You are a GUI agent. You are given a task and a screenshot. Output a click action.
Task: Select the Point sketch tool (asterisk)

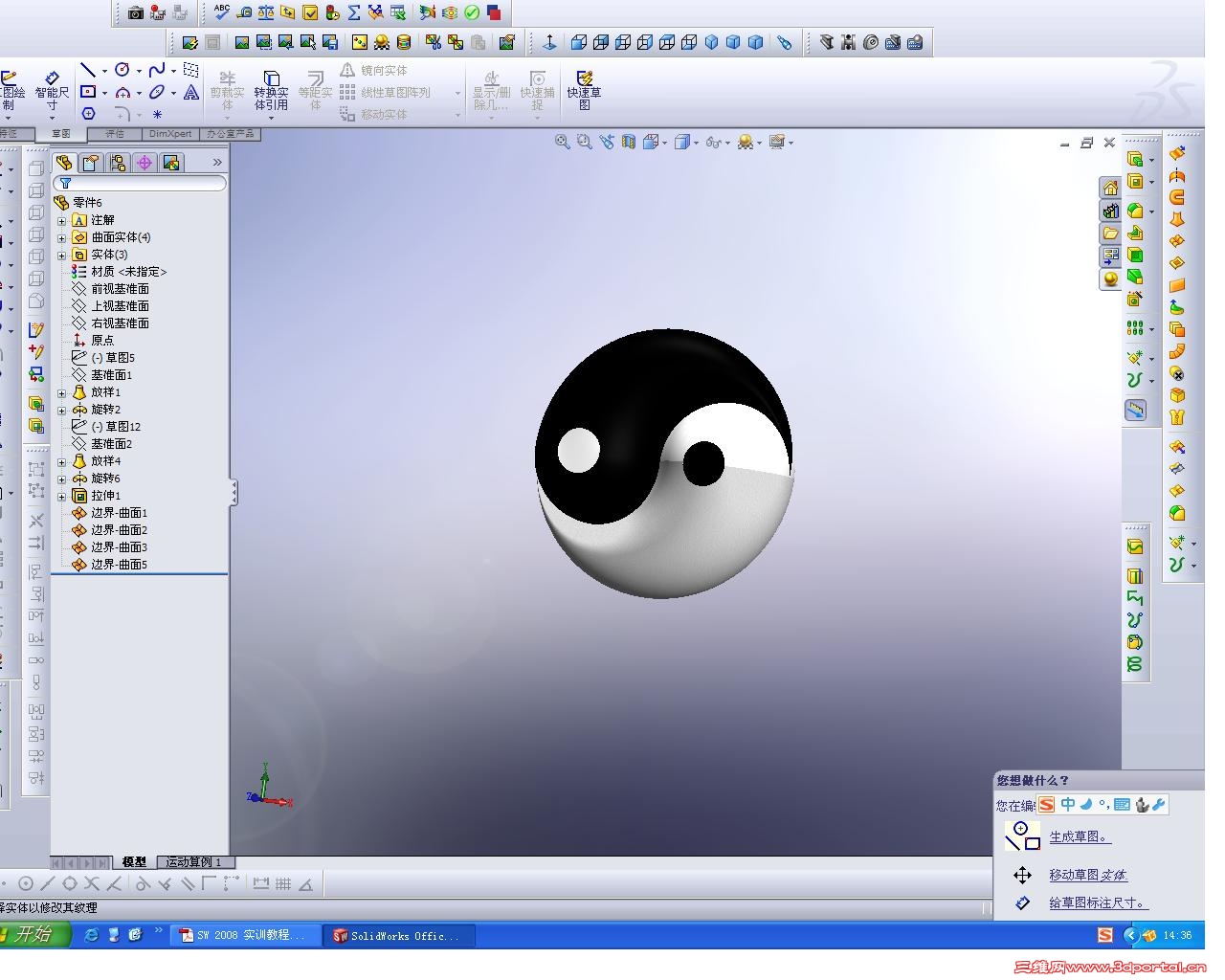pyautogui.click(x=157, y=114)
